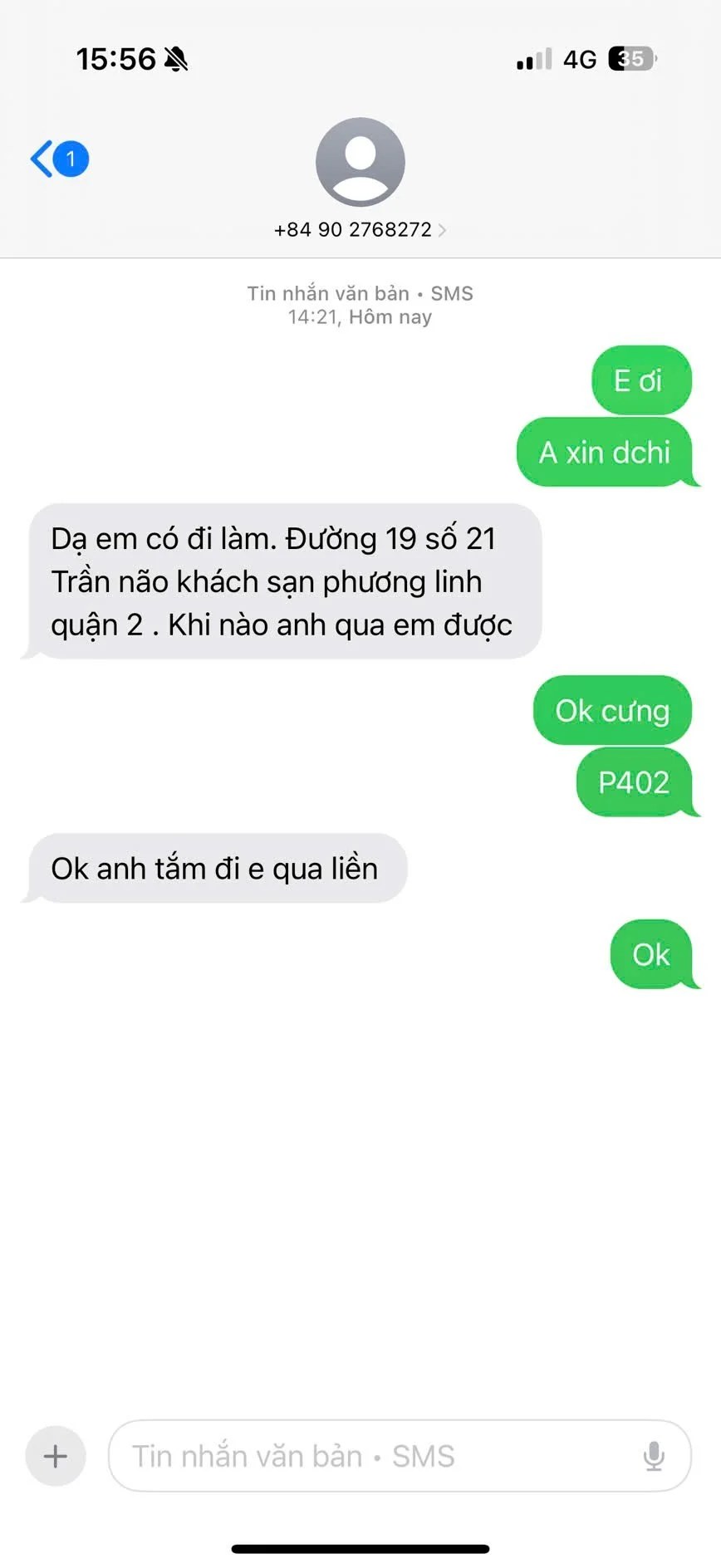Tap the 4G network indicator
721x1568 pixels.
[580, 60]
